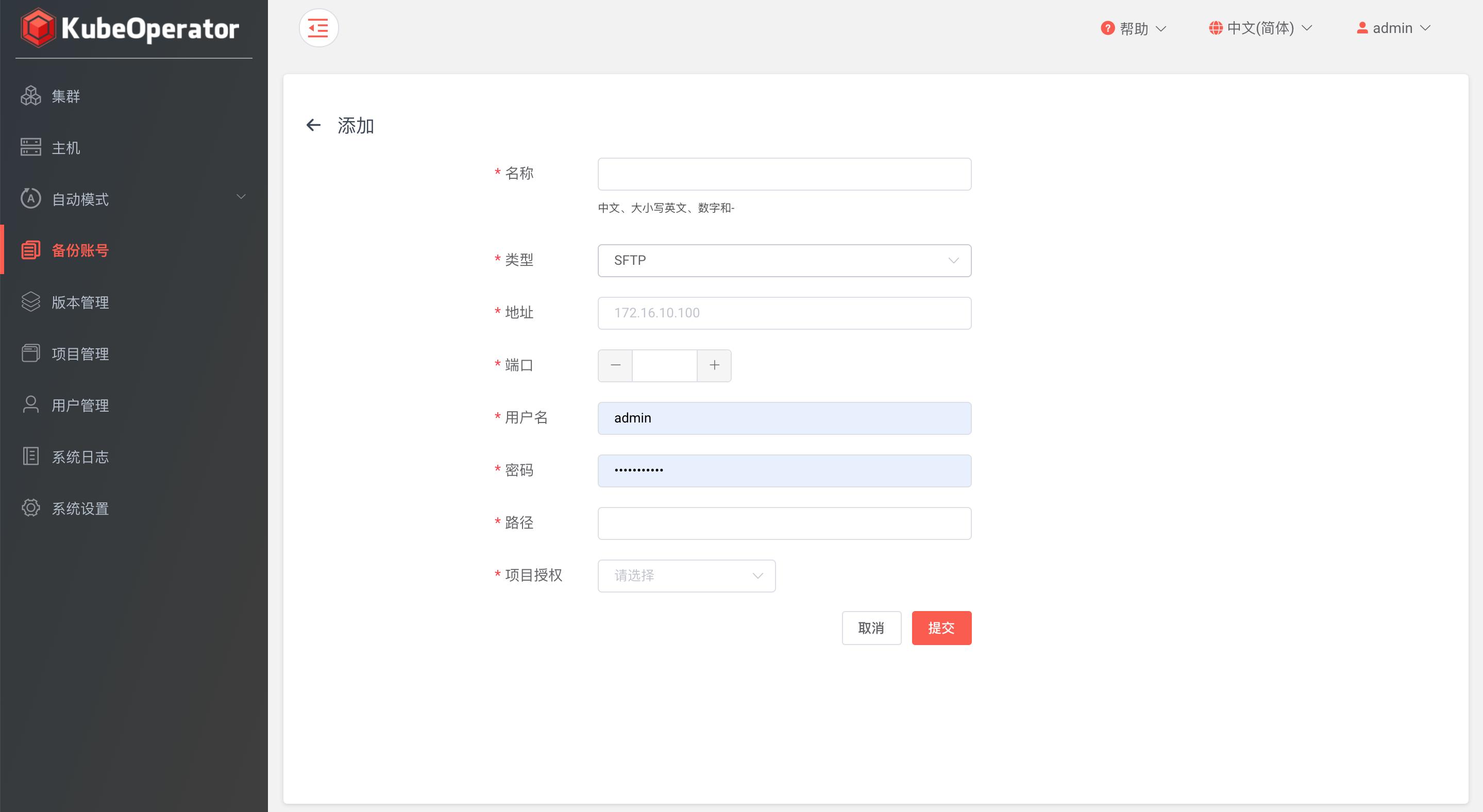Viewport: 1483px width, 812px height.
Task: Open the 类型 SFTP dropdown
Action: [x=784, y=261]
